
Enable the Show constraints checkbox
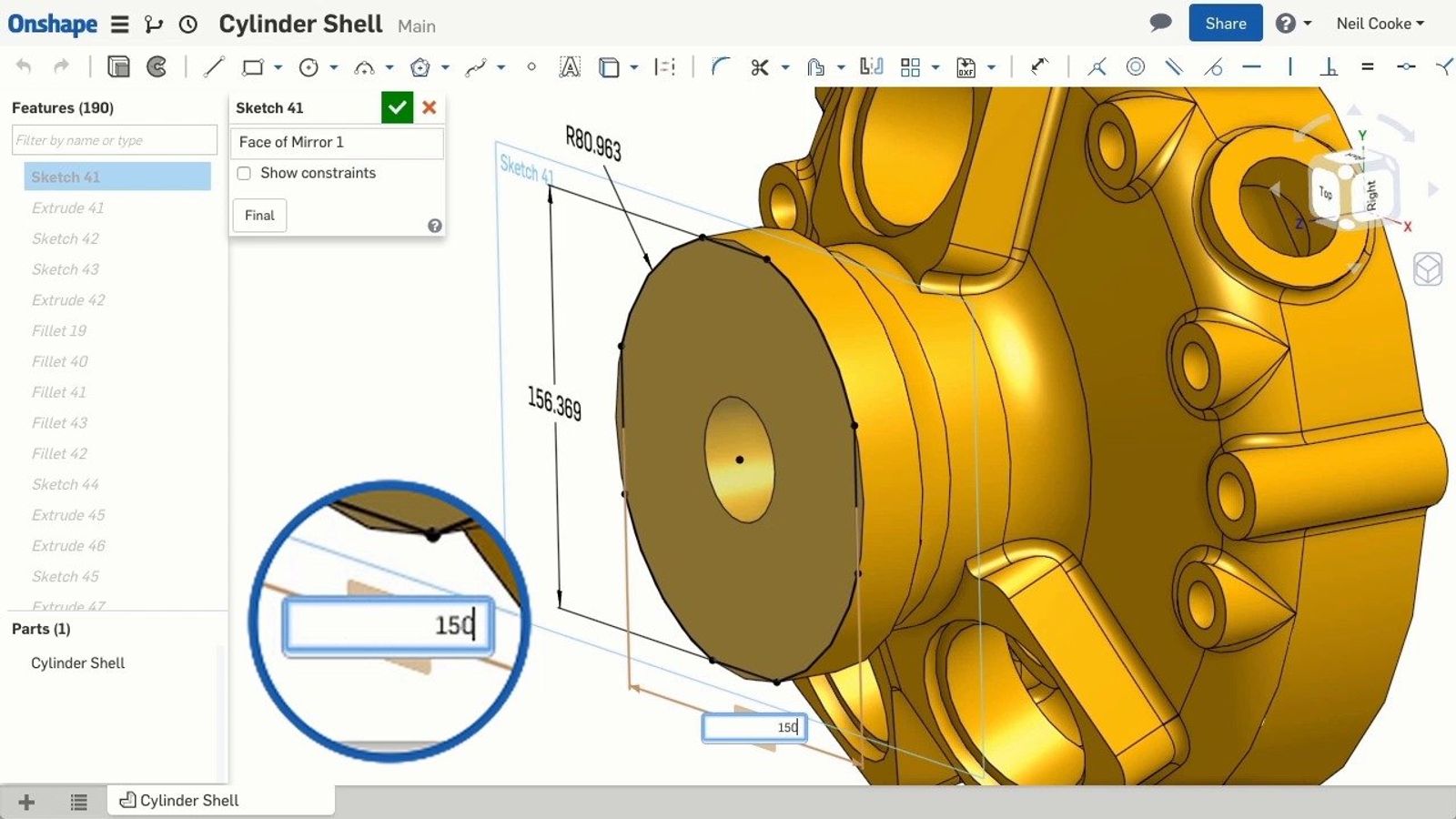[x=244, y=173]
